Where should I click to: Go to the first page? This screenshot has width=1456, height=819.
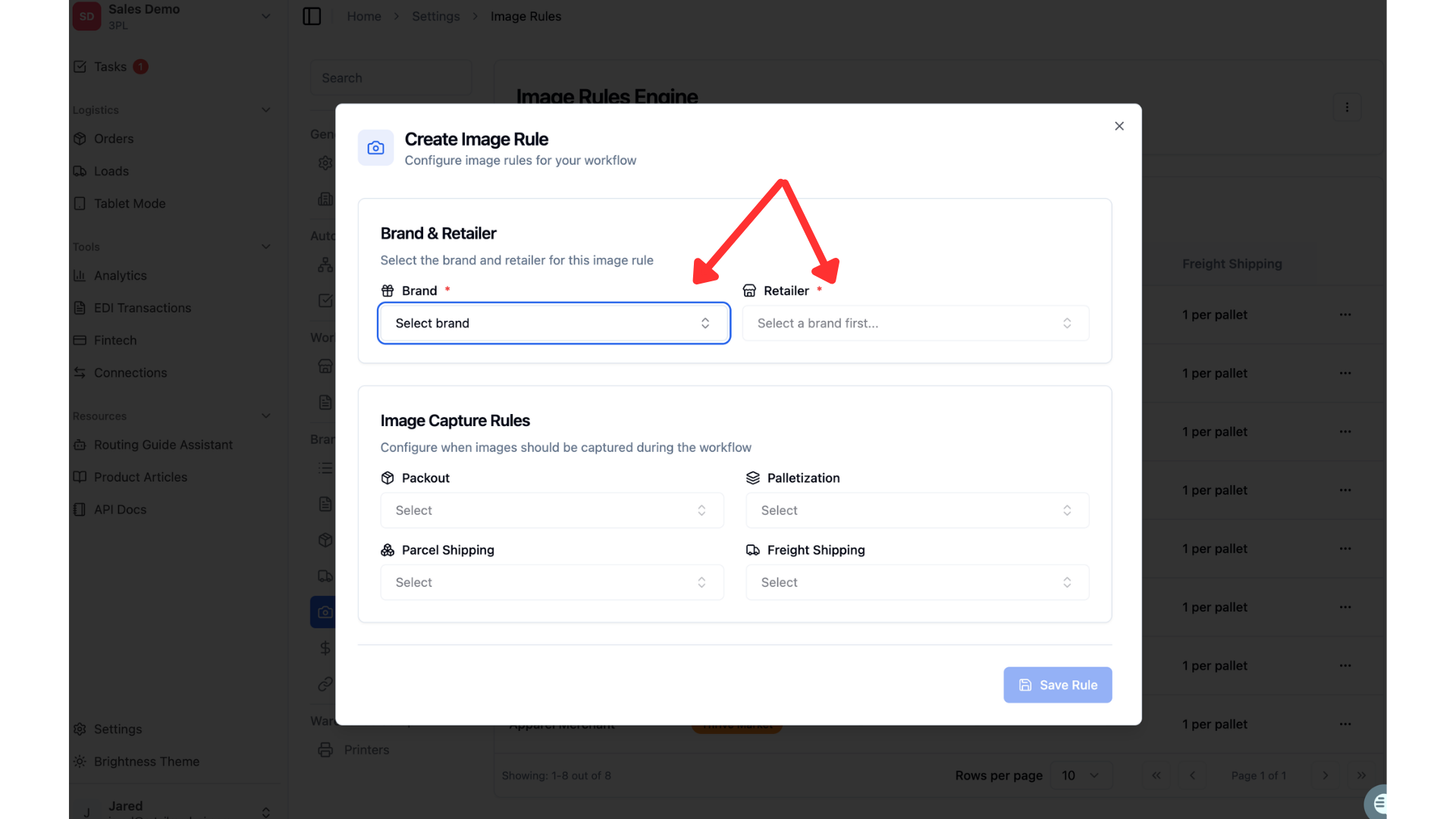(1156, 775)
